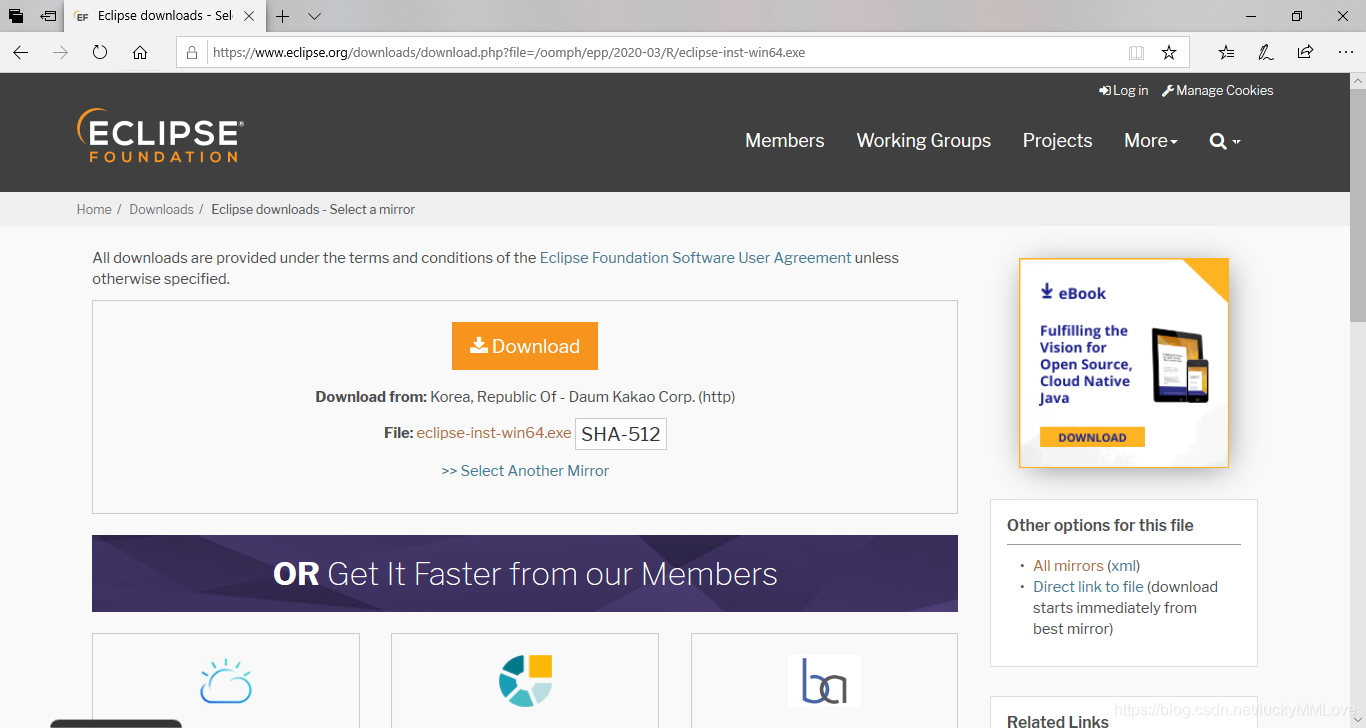This screenshot has width=1366, height=728.
Task: Click the padlock site security icon
Action: [194, 52]
